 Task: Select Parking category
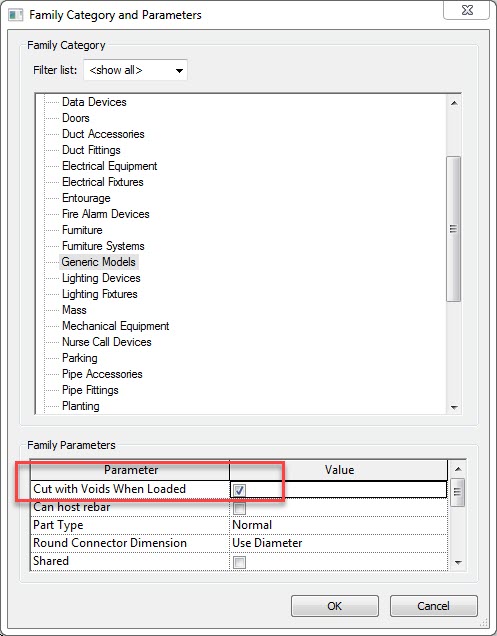click(x=80, y=358)
